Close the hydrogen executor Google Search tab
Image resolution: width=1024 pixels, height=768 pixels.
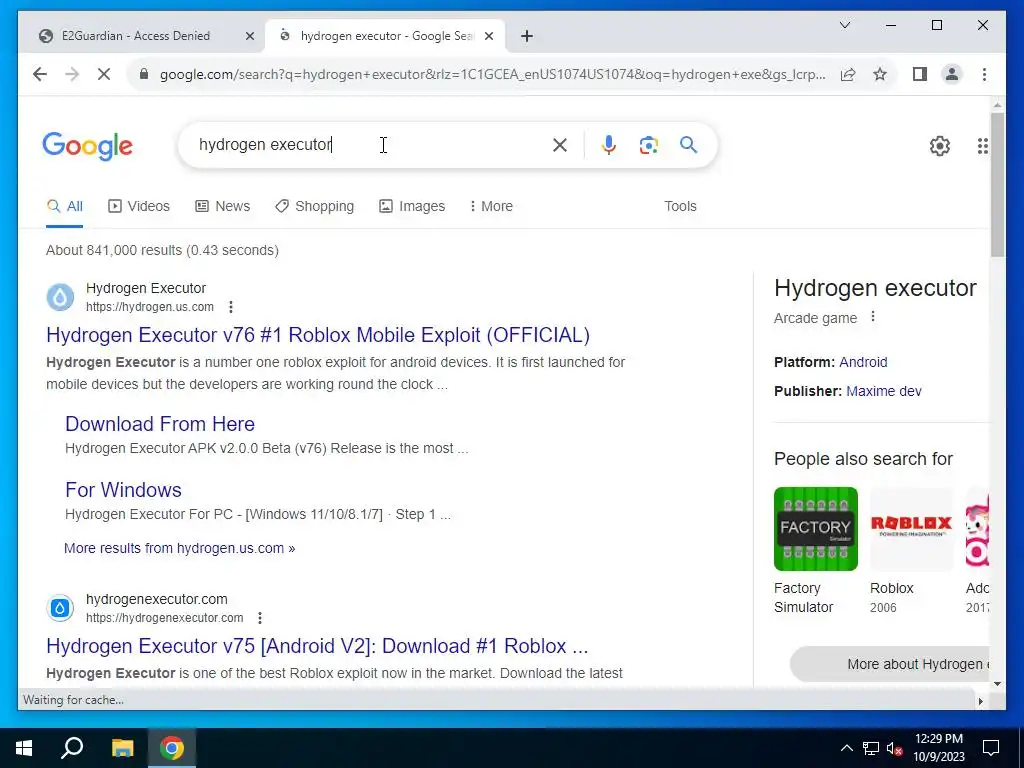tap(488, 36)
